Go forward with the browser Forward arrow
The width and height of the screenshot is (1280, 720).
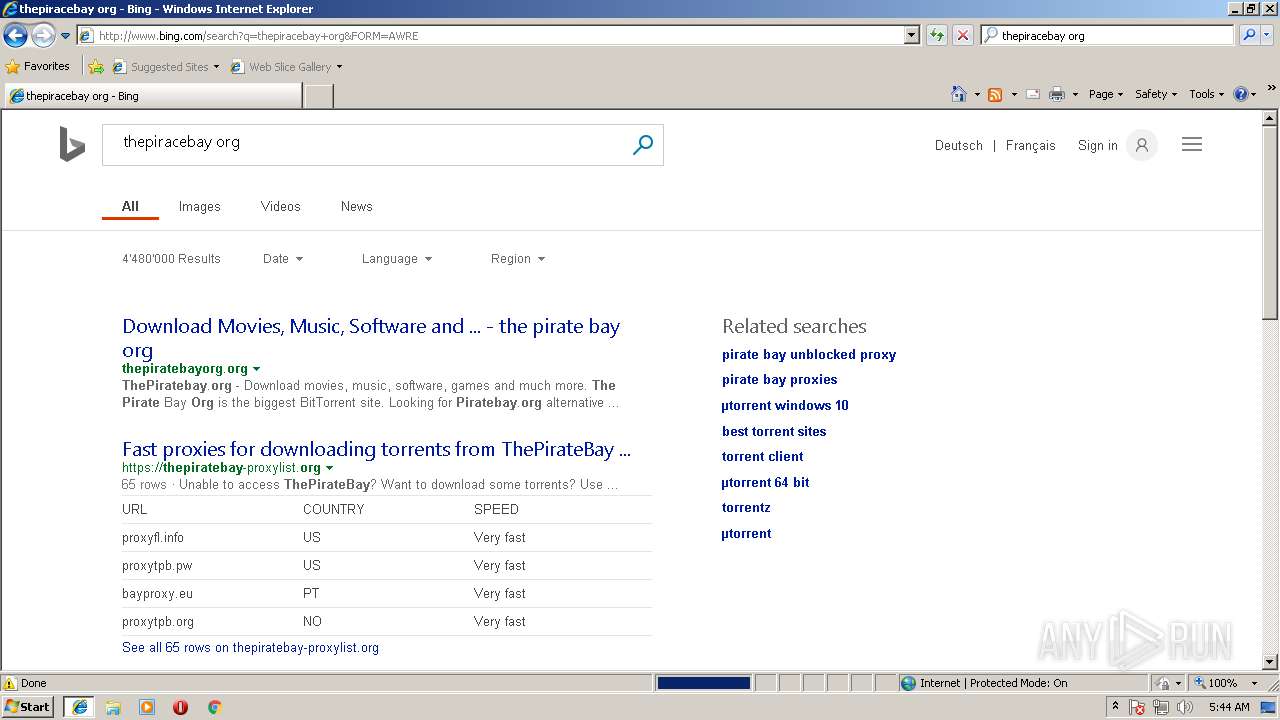click(43, 35)
